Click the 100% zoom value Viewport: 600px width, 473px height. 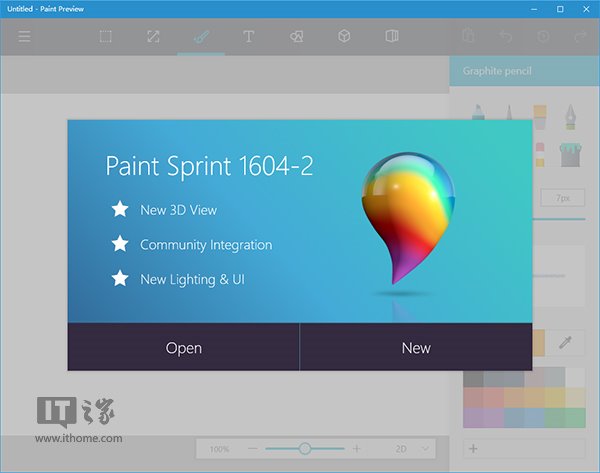pos(219,449)
